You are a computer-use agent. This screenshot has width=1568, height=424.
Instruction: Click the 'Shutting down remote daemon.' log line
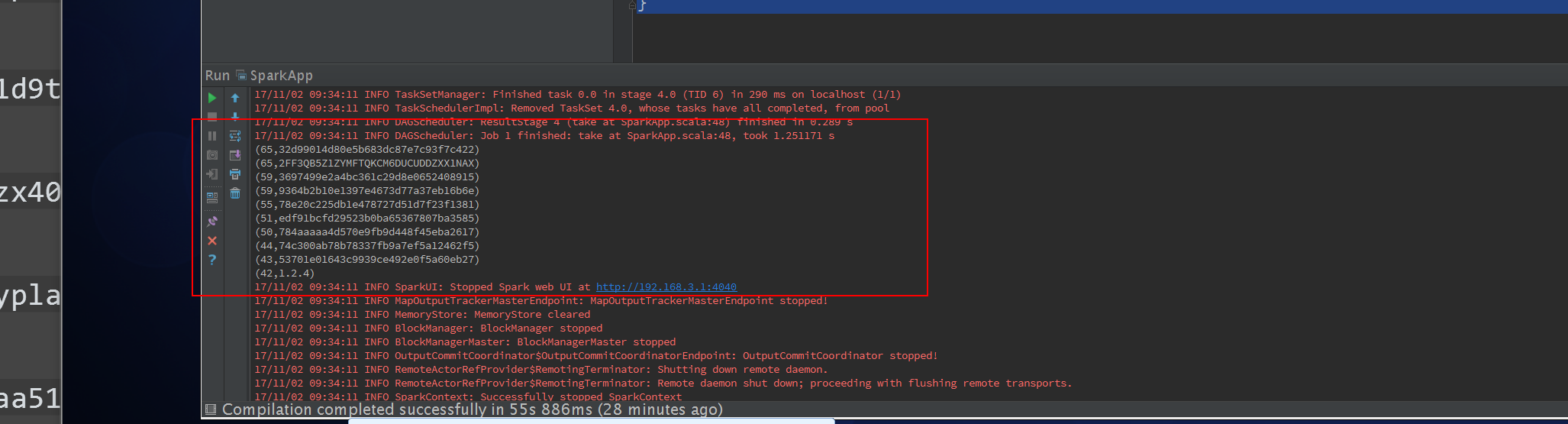[541, 370]
